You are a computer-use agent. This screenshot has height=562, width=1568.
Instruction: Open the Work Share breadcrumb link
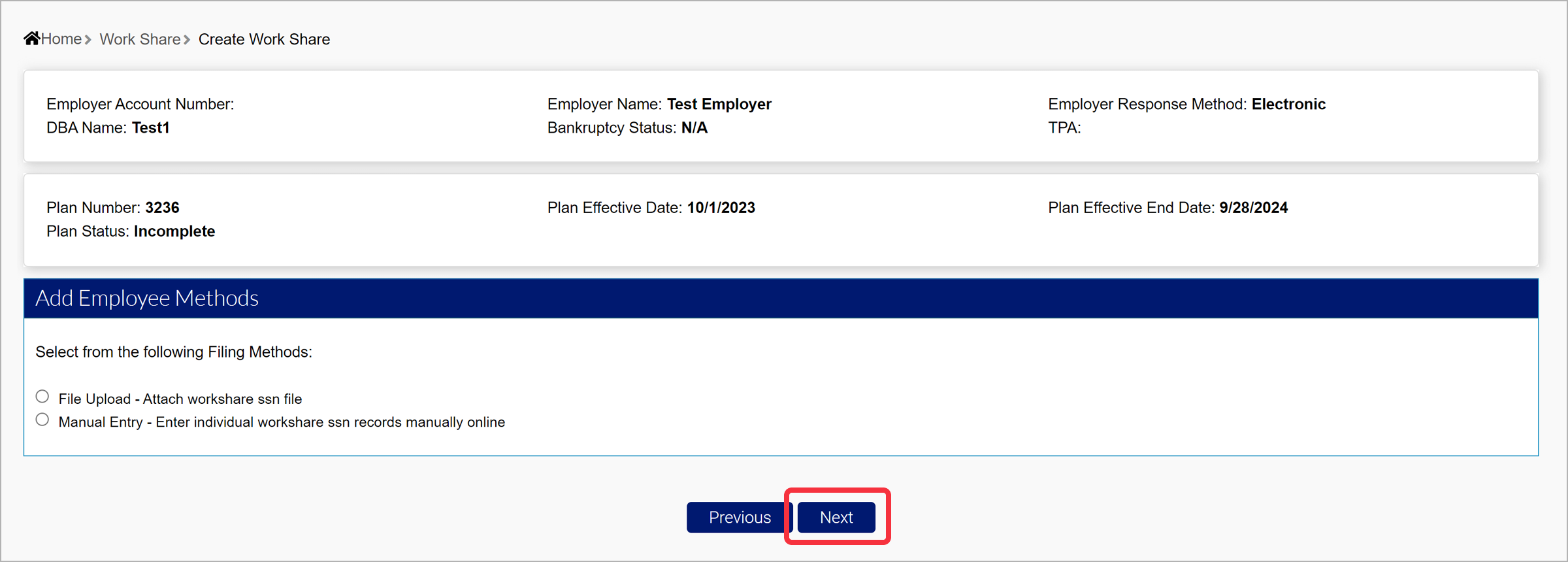(140, 39)
